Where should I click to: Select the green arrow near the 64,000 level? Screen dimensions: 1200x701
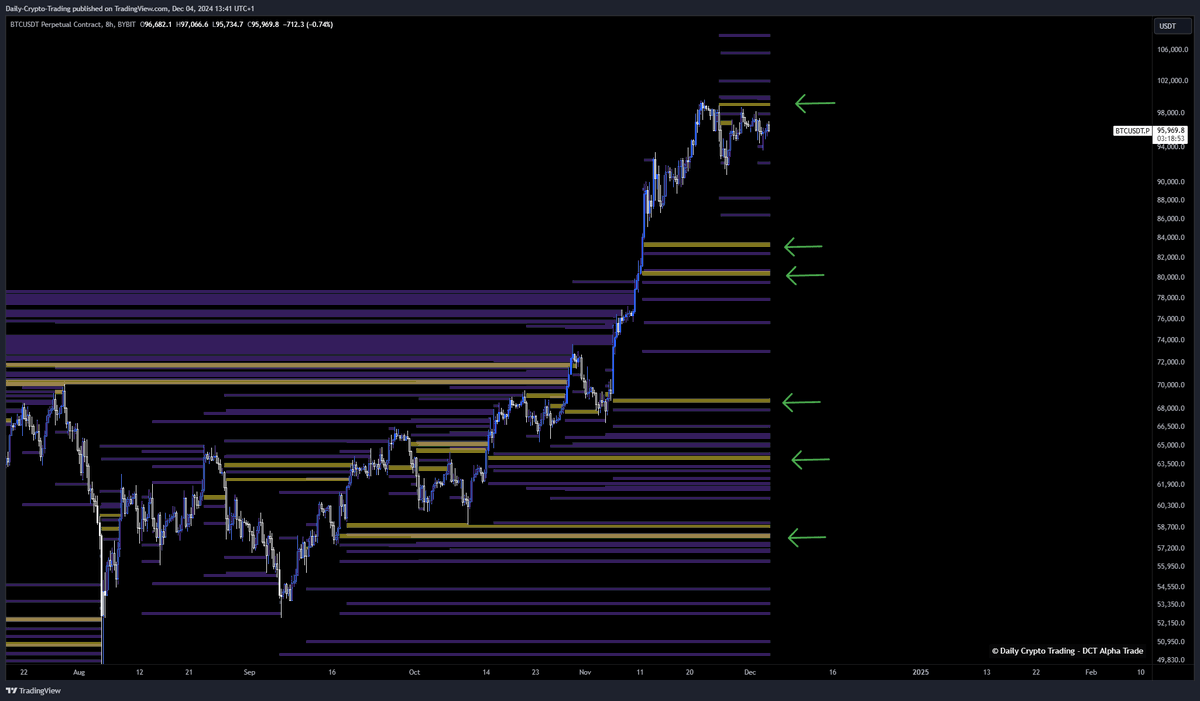click(810, 460)
